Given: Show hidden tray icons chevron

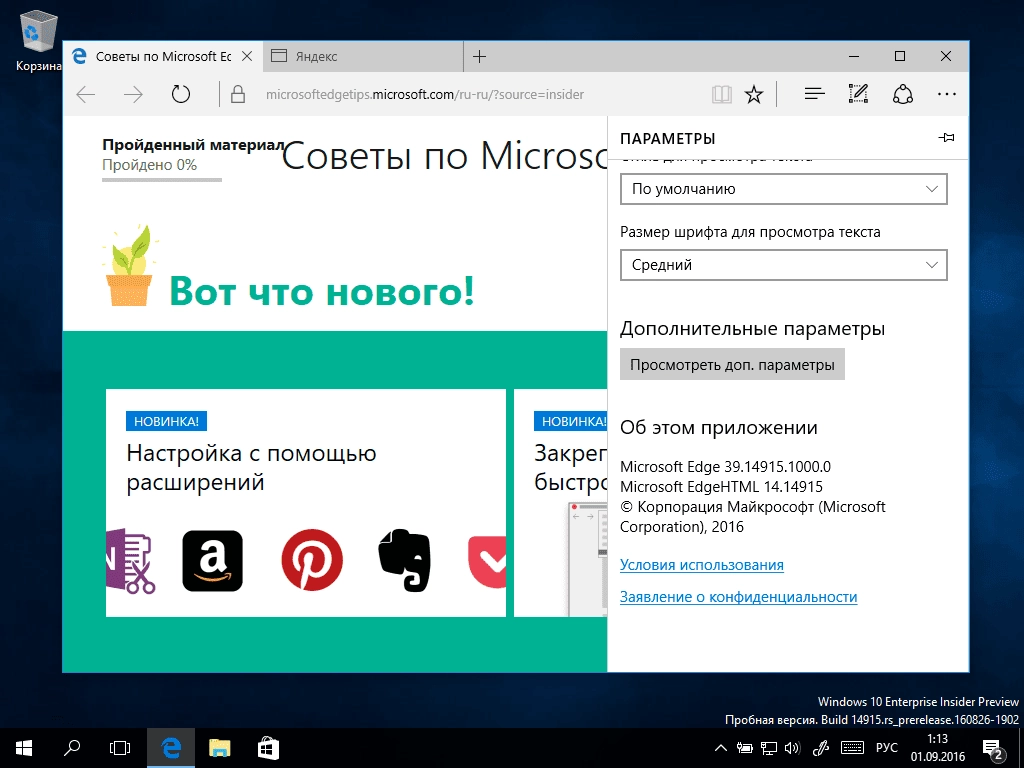Looking at the screenshot, I should pos(720,748).
